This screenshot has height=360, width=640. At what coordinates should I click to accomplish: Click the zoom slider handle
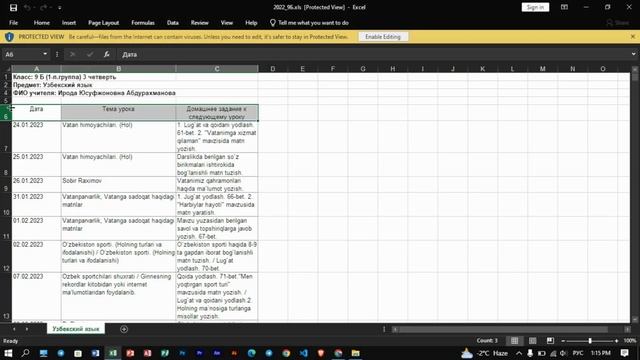coord(590,341)
